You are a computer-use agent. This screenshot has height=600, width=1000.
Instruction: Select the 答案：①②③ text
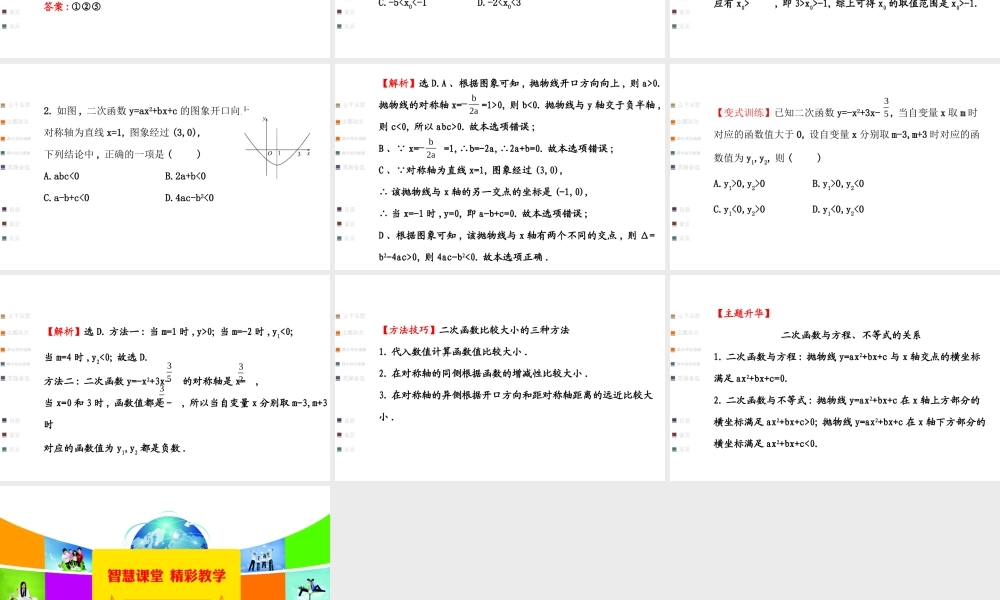(x=72, y=6)
